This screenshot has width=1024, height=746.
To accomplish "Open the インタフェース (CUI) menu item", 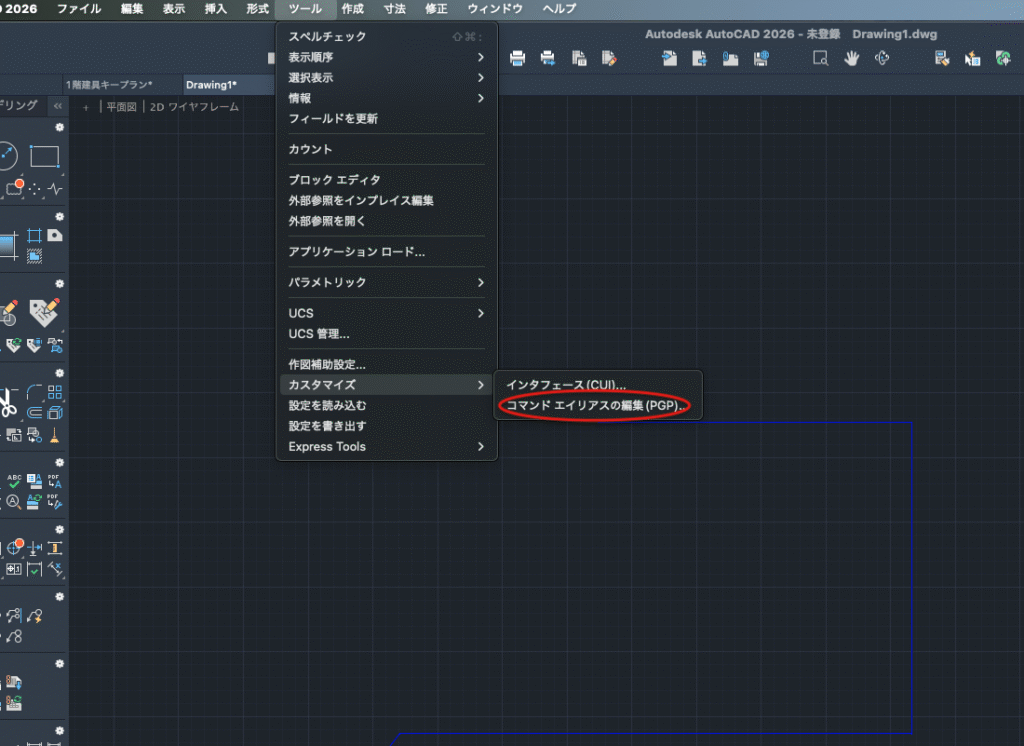I will (566, 385).
